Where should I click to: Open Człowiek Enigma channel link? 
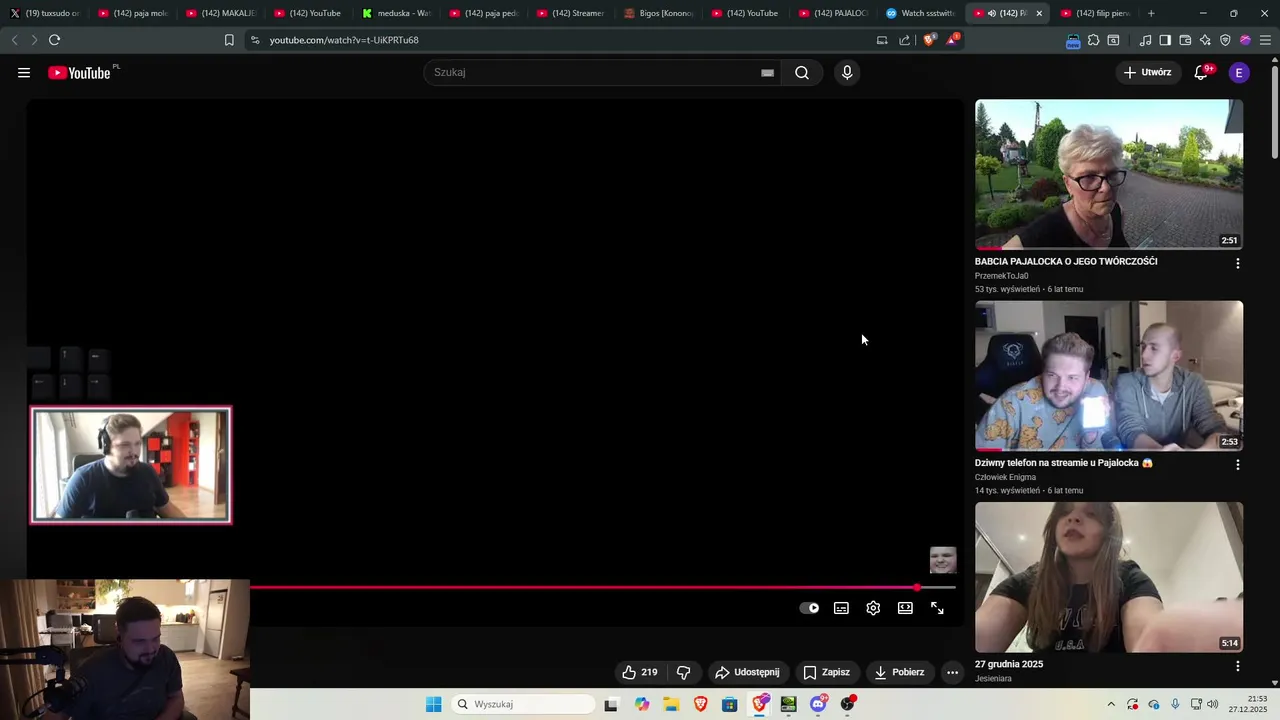(x=1005, y=477)
